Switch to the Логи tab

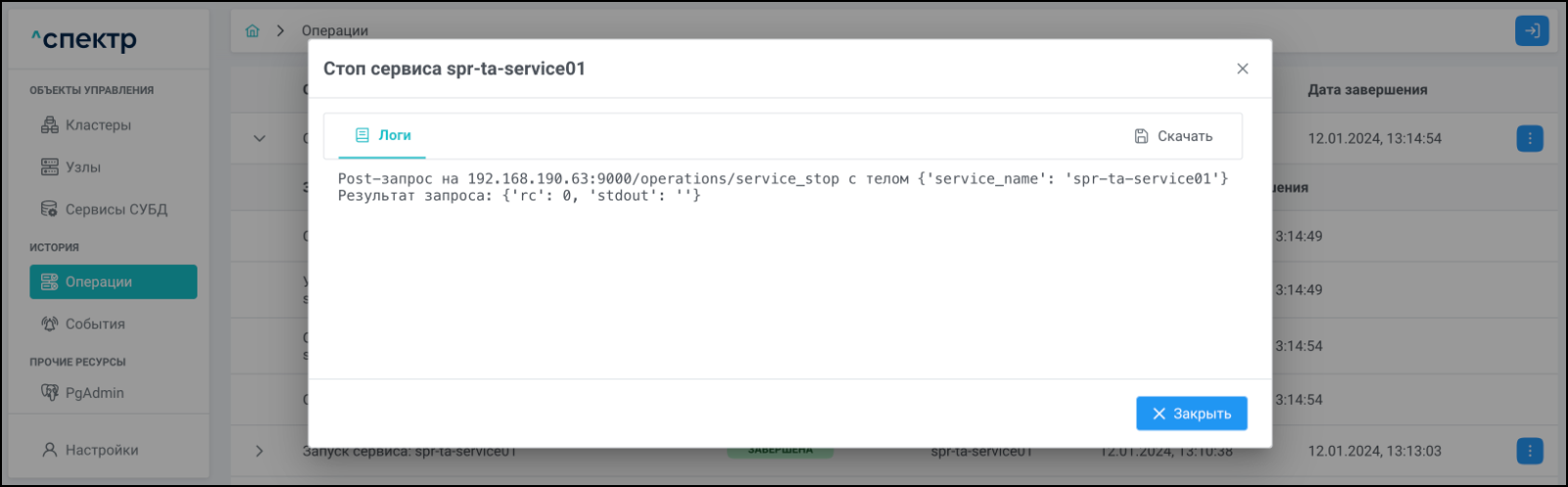pyautogui.click(x=383, y=135)
